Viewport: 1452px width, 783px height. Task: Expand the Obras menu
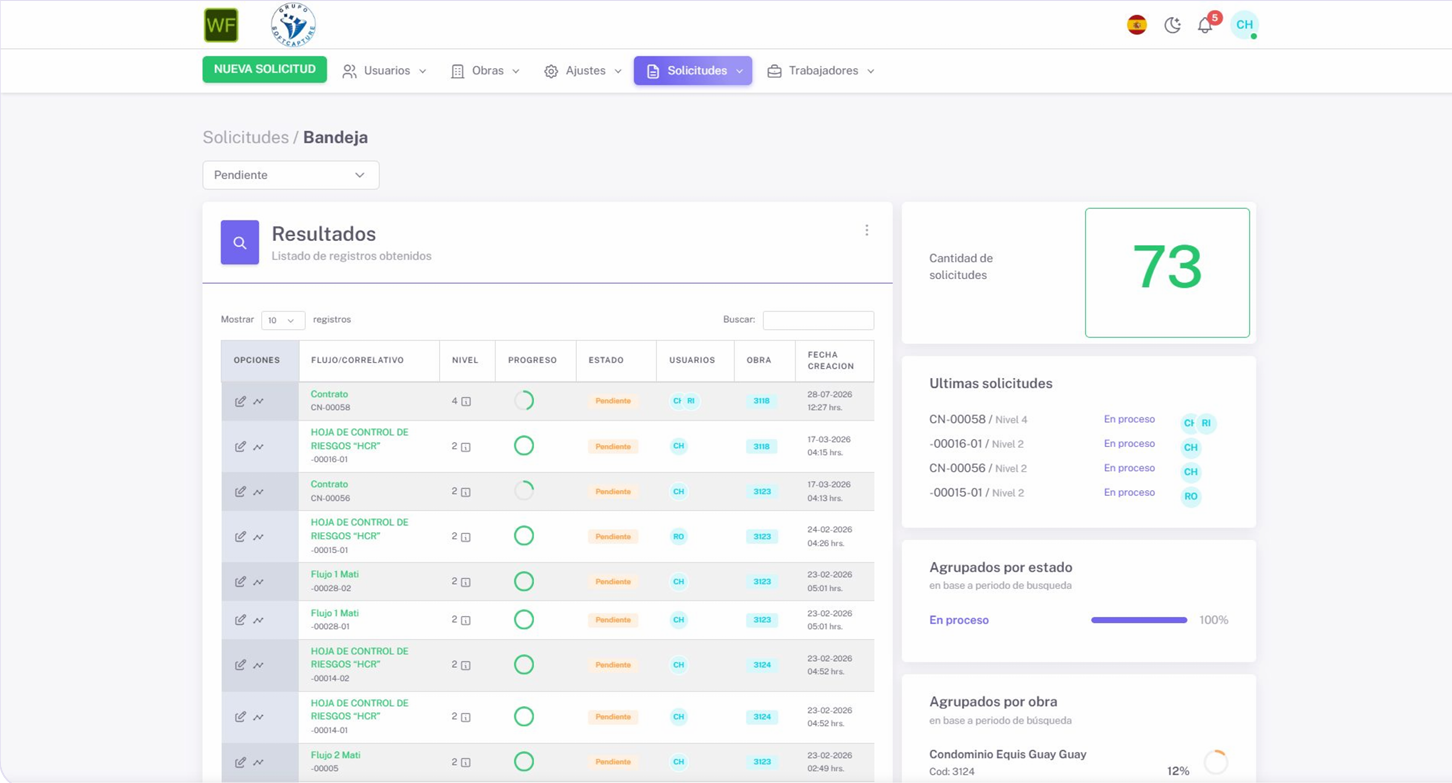click(485, 71)
